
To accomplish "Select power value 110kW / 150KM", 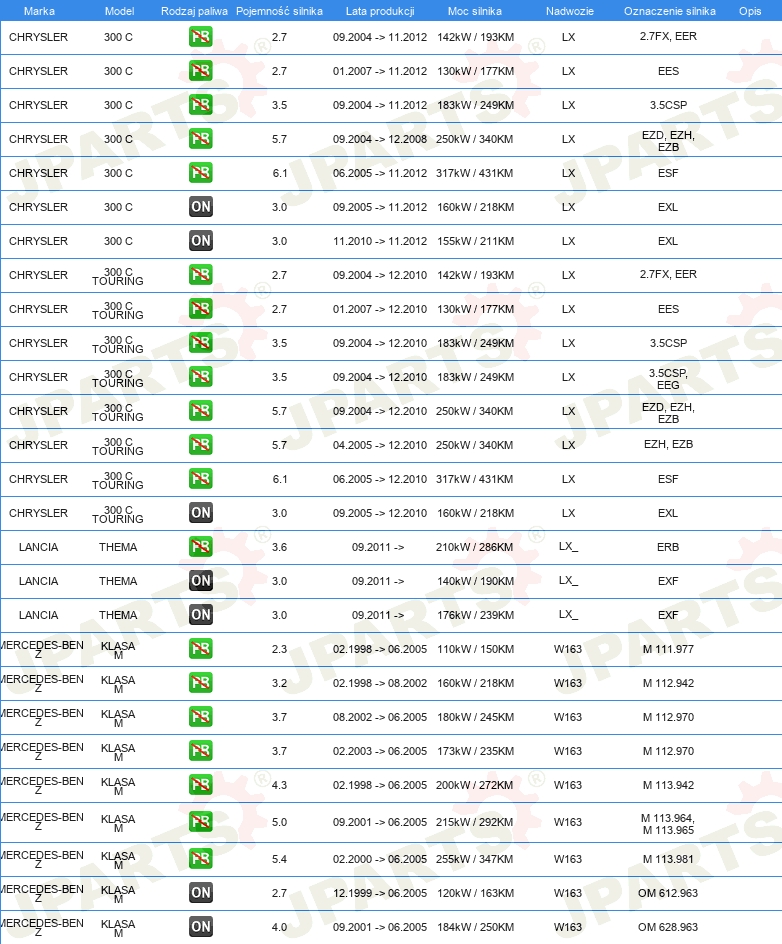I will [x=476, y=650].
